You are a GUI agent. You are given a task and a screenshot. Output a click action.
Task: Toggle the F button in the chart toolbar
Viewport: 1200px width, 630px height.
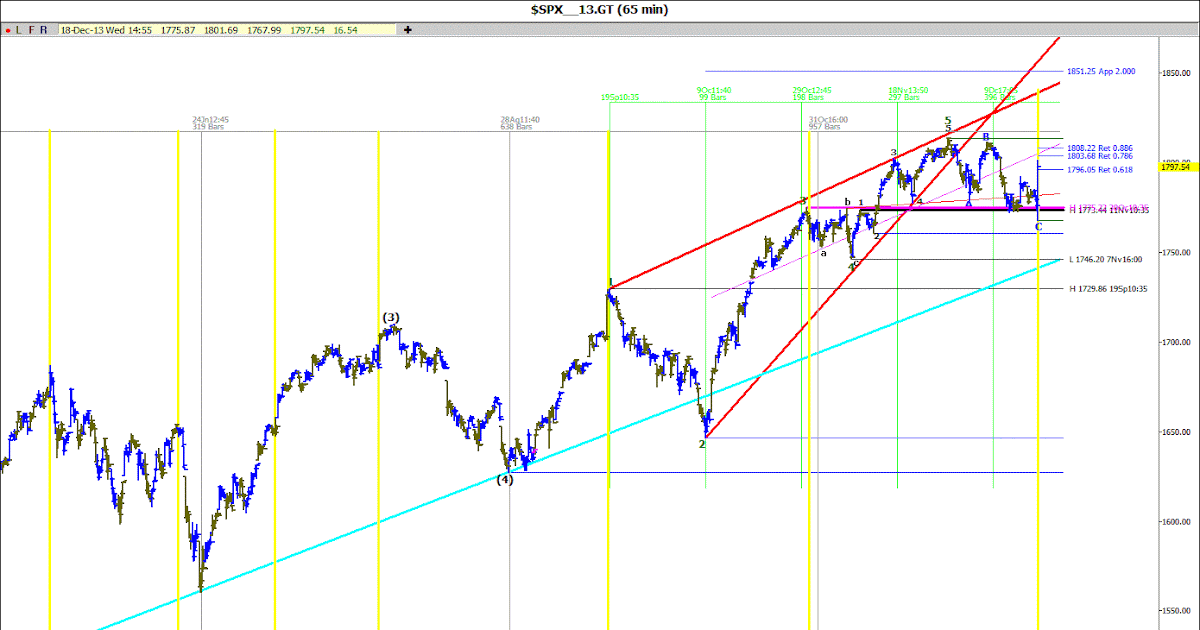click(31, 30)
